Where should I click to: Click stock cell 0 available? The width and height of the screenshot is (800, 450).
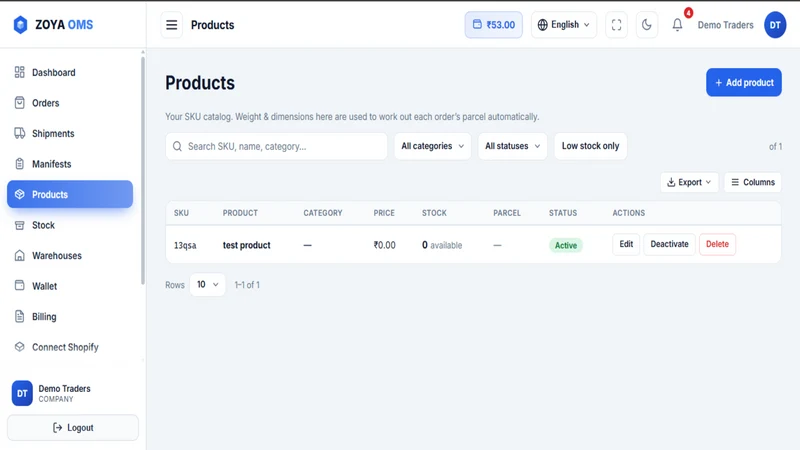[442, 245]
